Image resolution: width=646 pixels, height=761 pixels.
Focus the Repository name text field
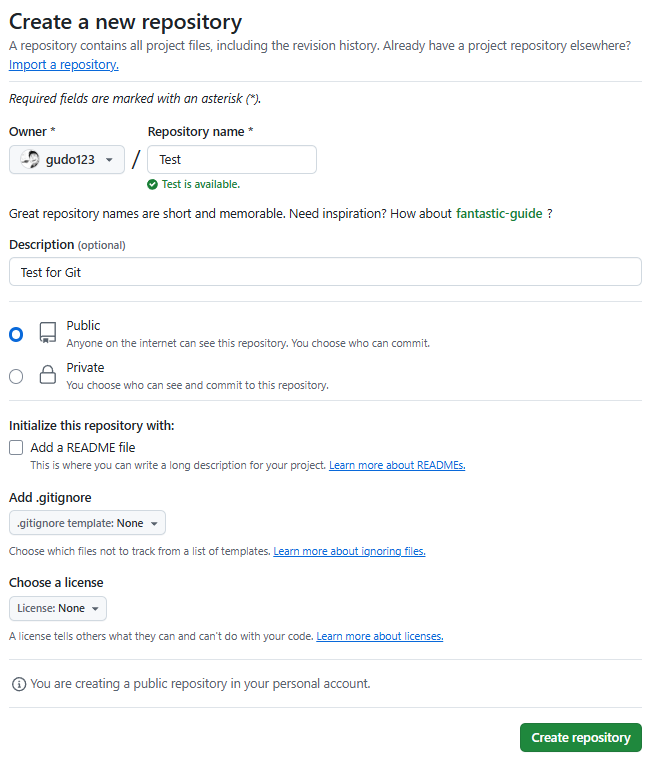[x=232, y=160]
